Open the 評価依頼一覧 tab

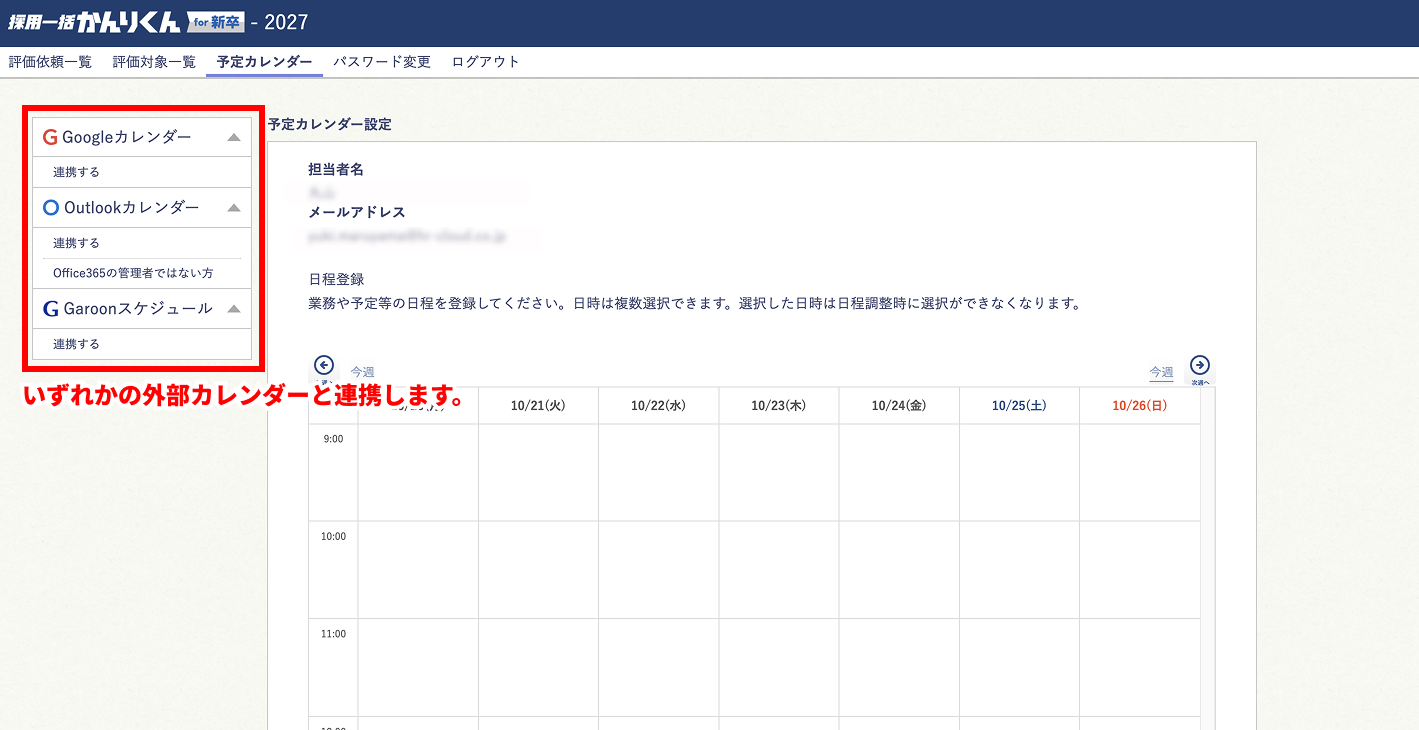click(50, 62)
